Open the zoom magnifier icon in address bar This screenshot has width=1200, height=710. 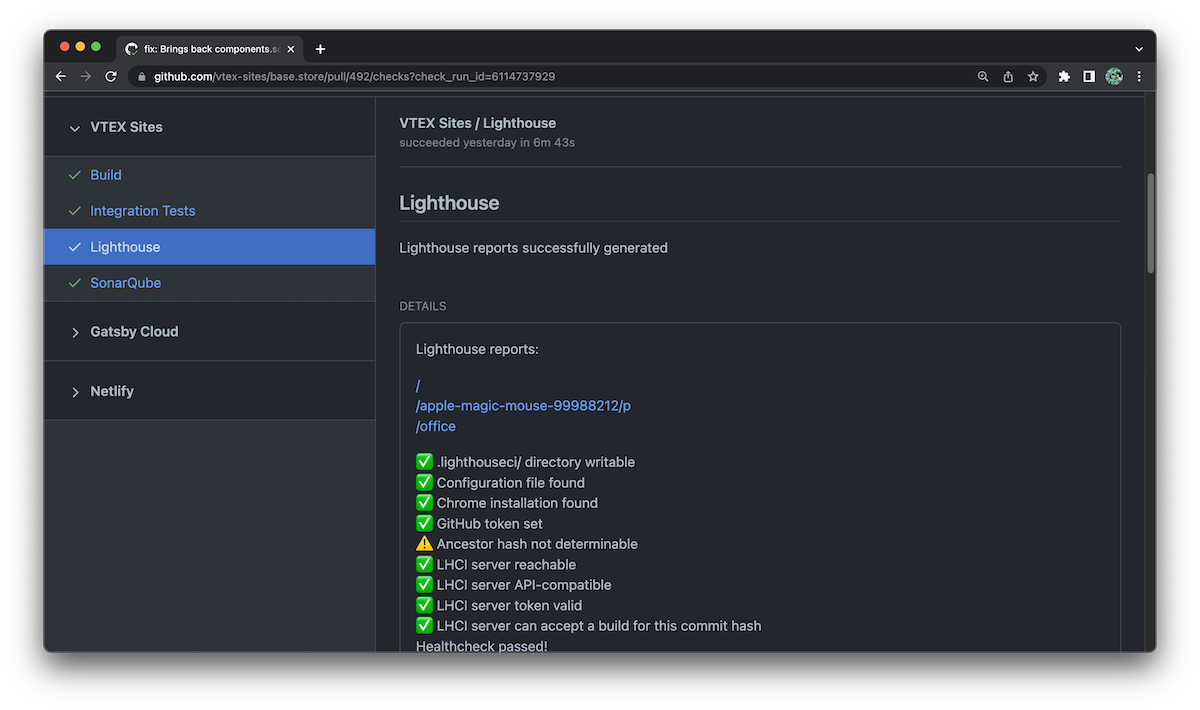click(983, 76)
